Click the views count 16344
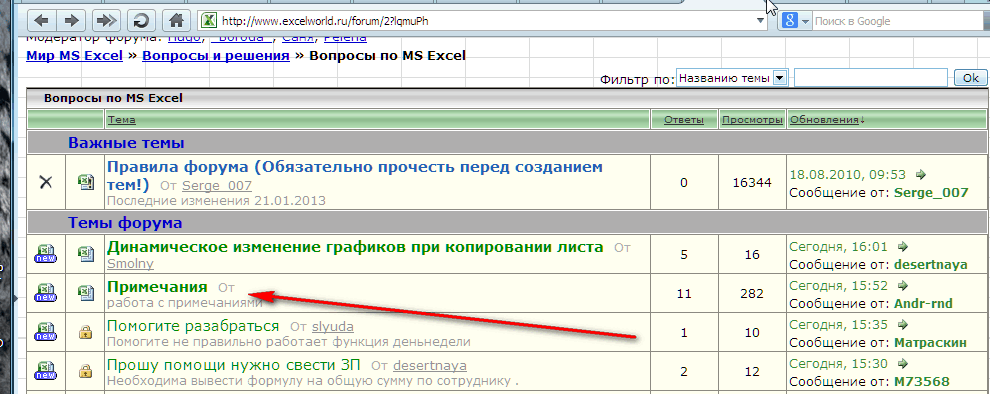This screenshot has height=394, width=990. pyautogui.click(x=753, y=183)
